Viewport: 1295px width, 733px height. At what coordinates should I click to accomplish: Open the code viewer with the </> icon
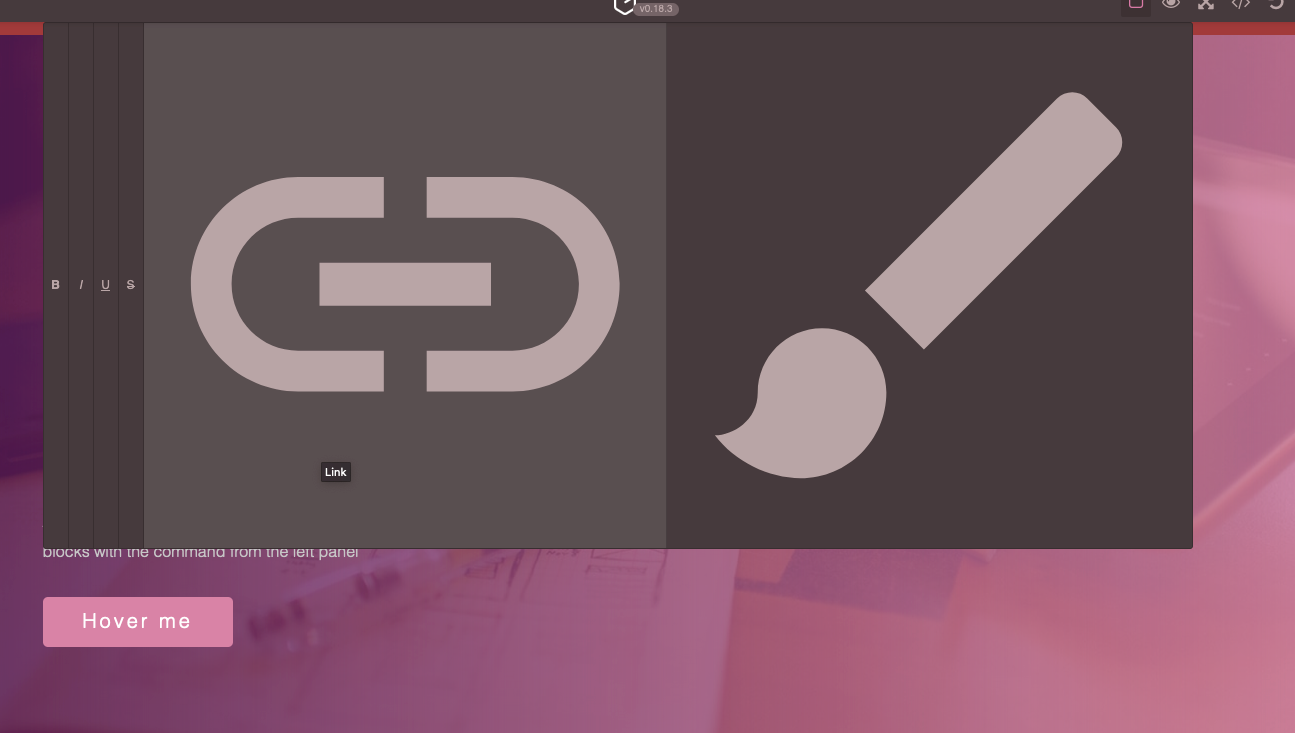pos(1241,5)
